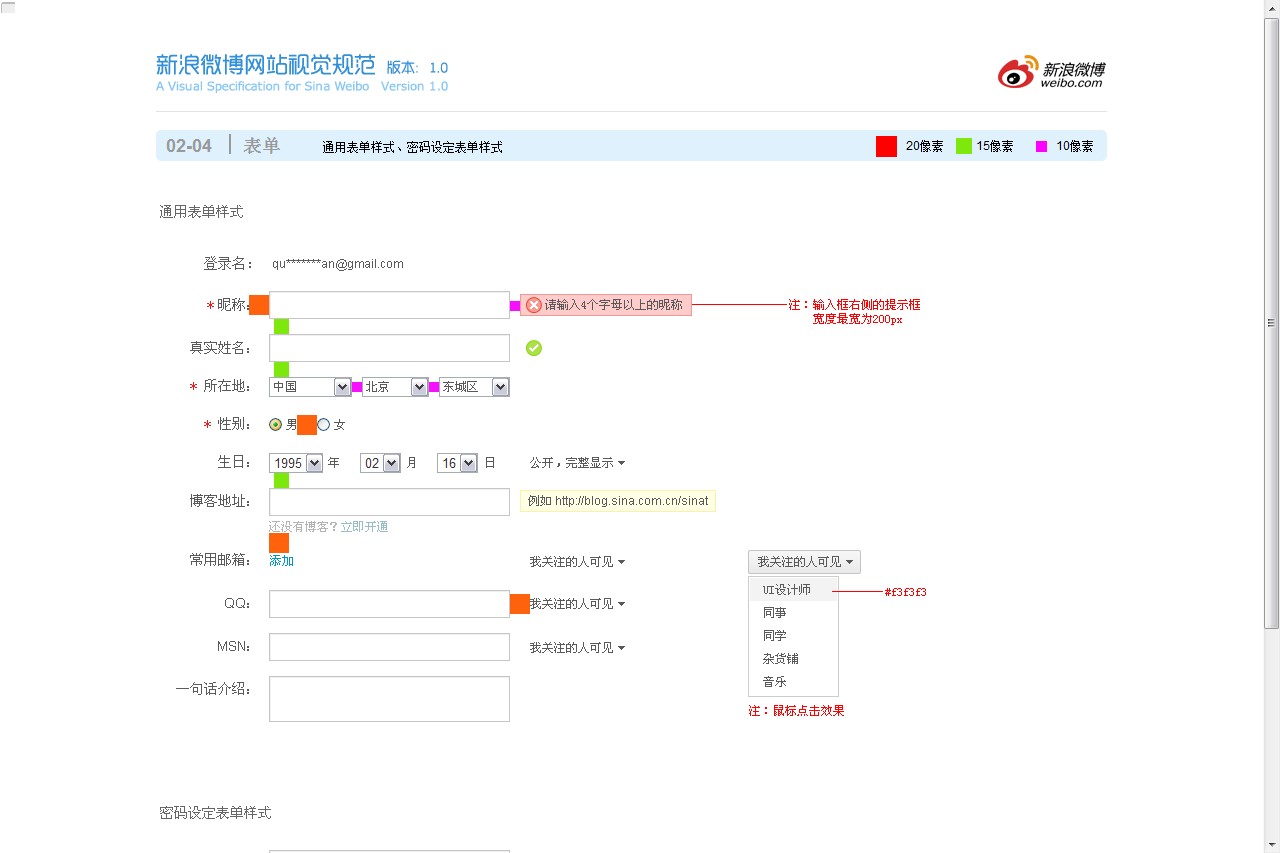1280x853 pixels.
Task: Open the 16 birth day dropdown
Action: coord(457,463)
